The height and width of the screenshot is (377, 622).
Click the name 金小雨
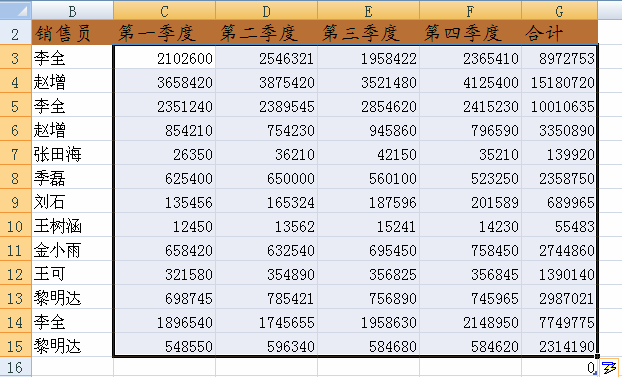(x=58, y=250)
